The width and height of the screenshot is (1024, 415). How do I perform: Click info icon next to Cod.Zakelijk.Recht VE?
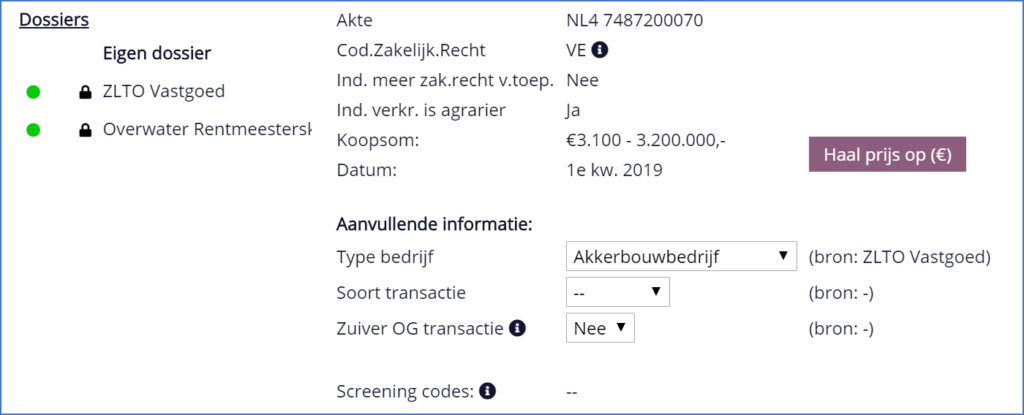600,50
